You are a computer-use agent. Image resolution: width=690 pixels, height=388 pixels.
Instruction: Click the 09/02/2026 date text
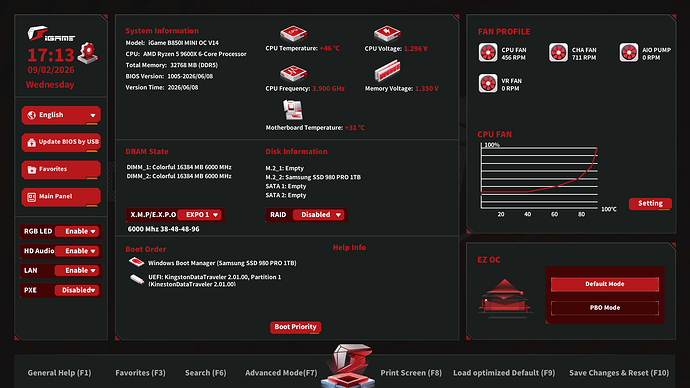click(x=51, y=70)
